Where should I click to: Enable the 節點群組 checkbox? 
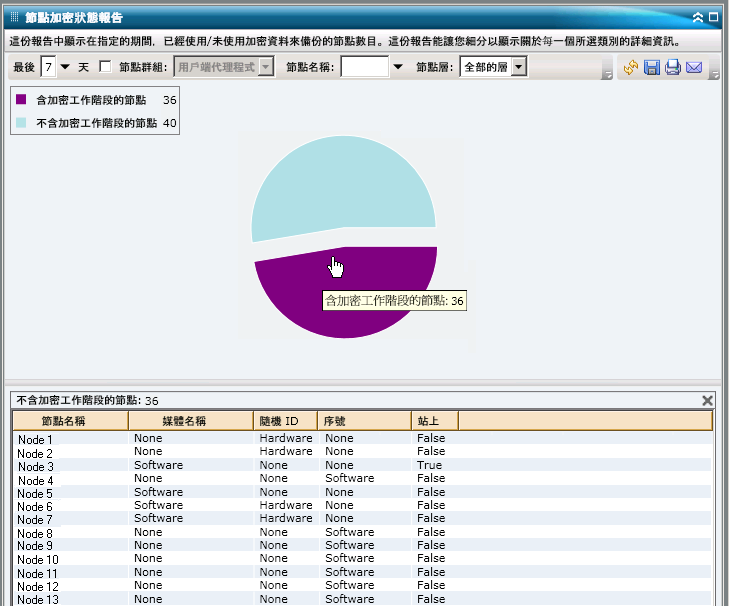pos(105,67)
